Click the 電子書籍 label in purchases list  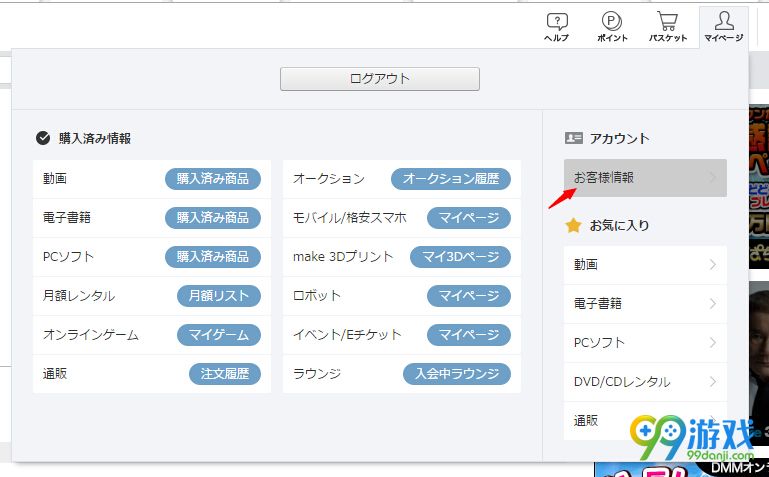[x=67, y=218]
